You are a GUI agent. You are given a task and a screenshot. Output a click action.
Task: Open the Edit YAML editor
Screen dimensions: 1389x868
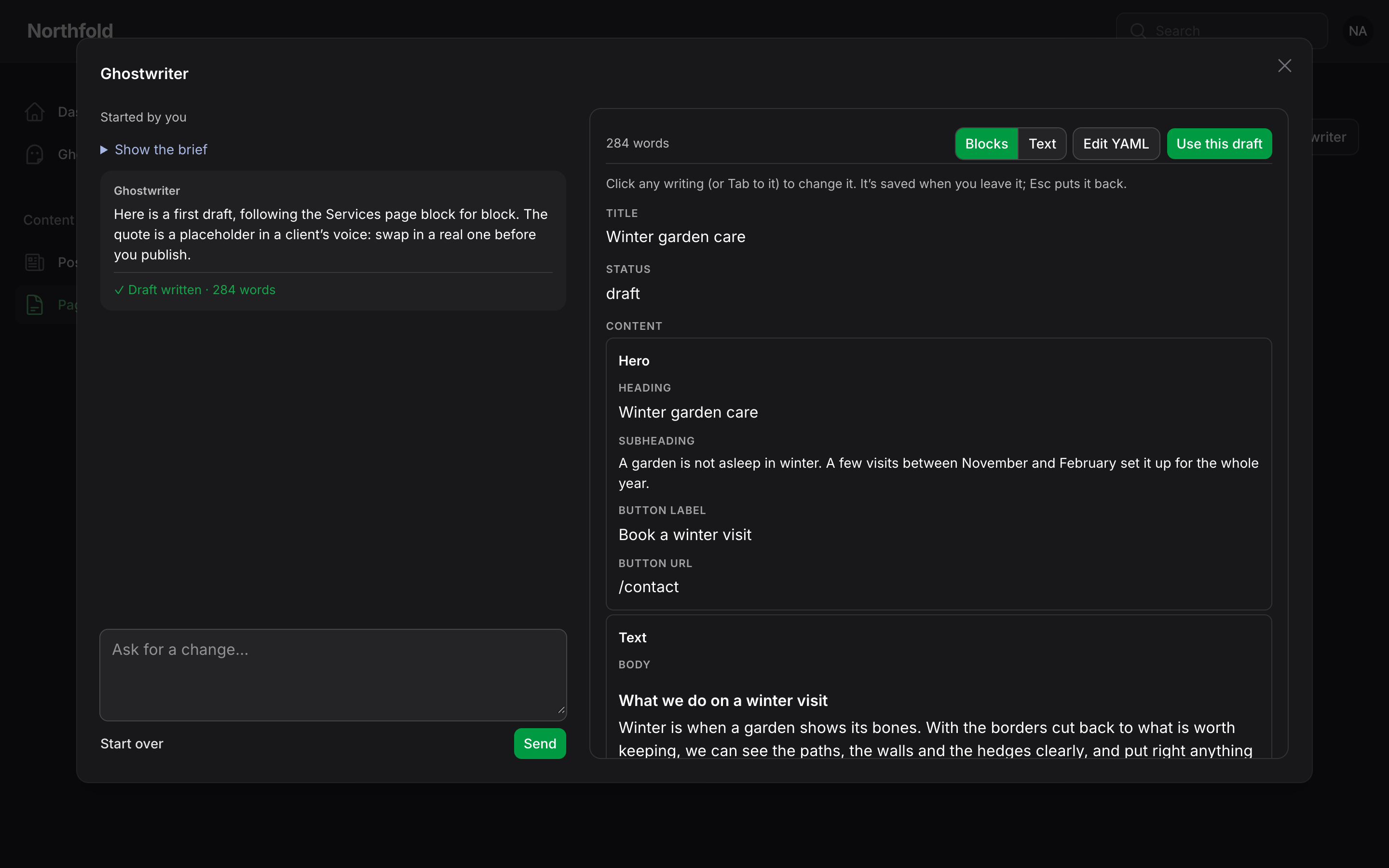point(1116,144)
